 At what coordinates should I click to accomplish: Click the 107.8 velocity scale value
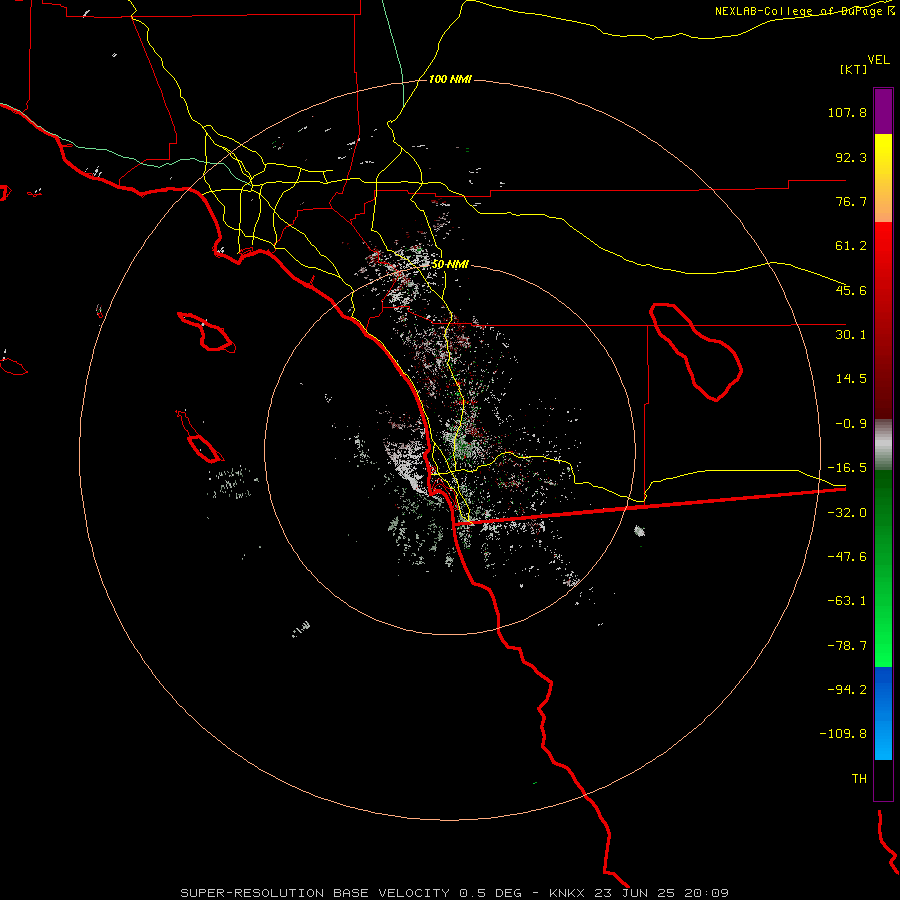pos(847,112)
